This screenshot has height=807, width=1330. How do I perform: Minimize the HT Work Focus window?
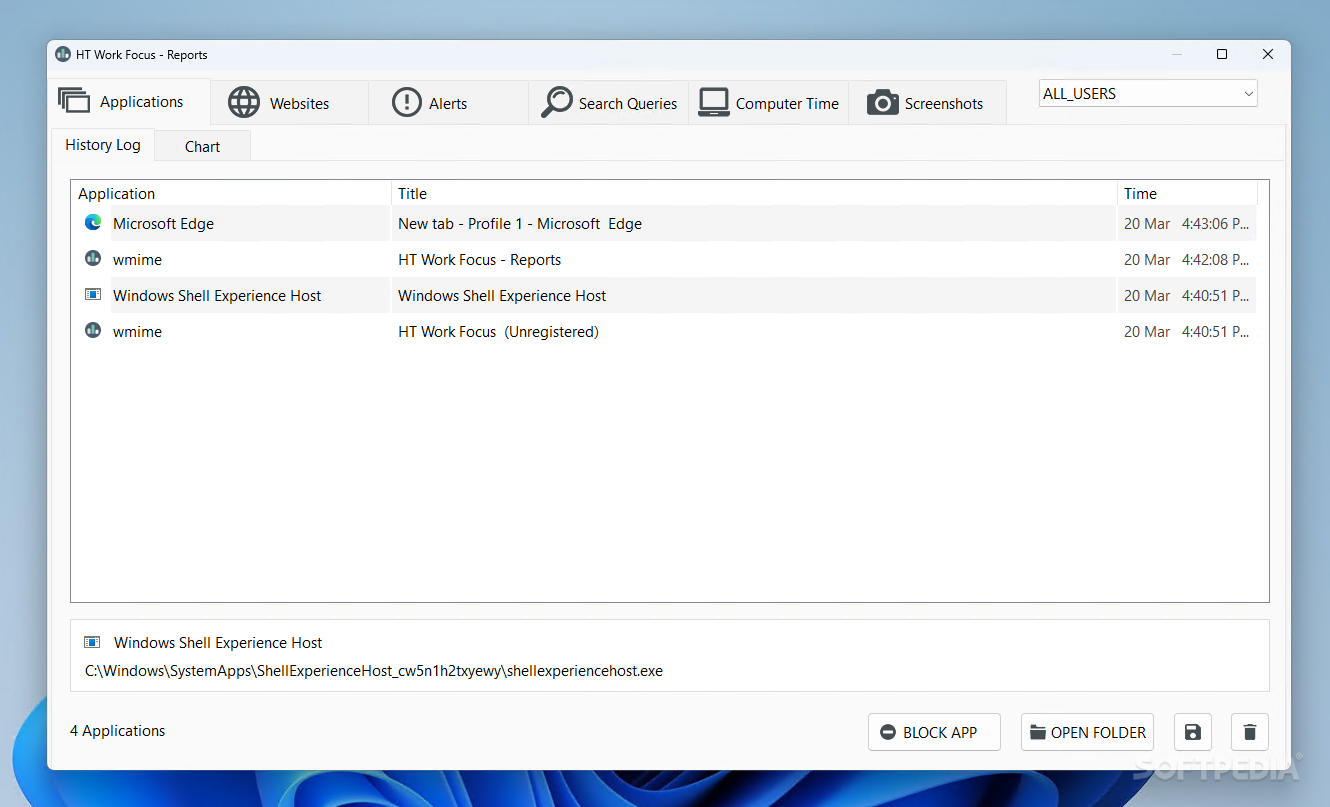click(x=1176, y=54)
